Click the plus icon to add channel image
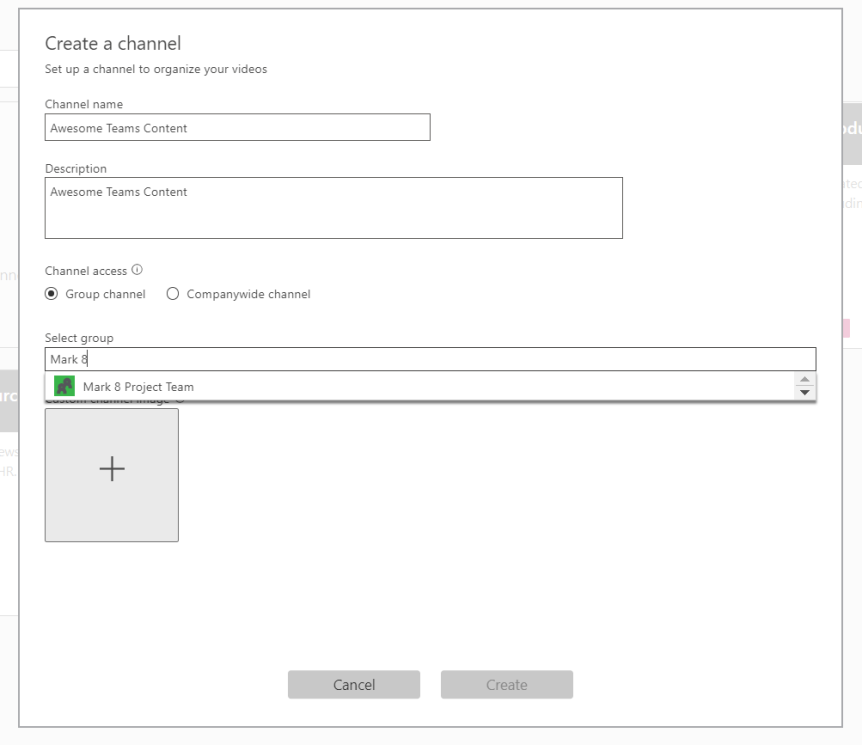Image resolution: width=862 pixels, height=745 pixels. (x=112, y=469)
